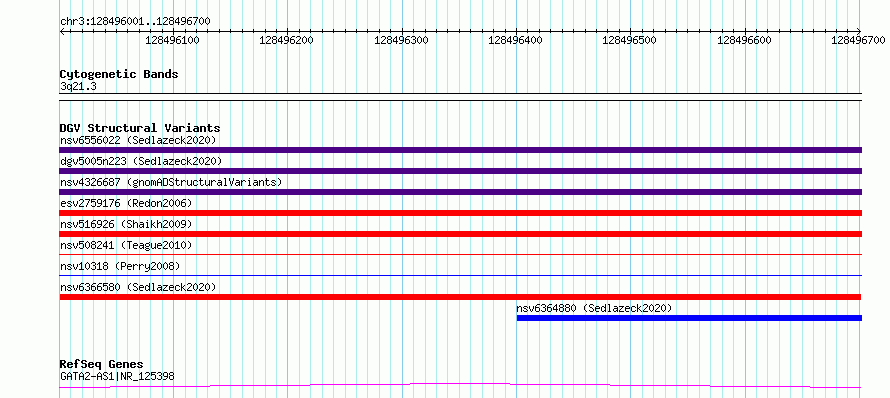The image size is (890, 398).
Task: Click the red bar for nsv6366580
Action: tap(460, 297)
